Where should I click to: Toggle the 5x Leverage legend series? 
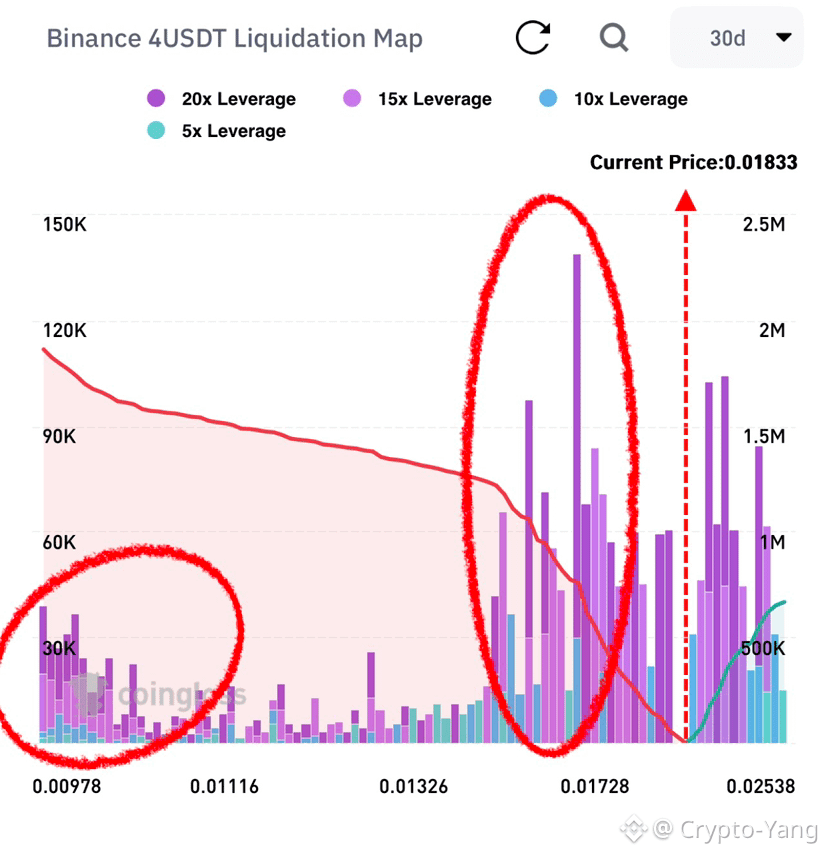pos(216,131)
